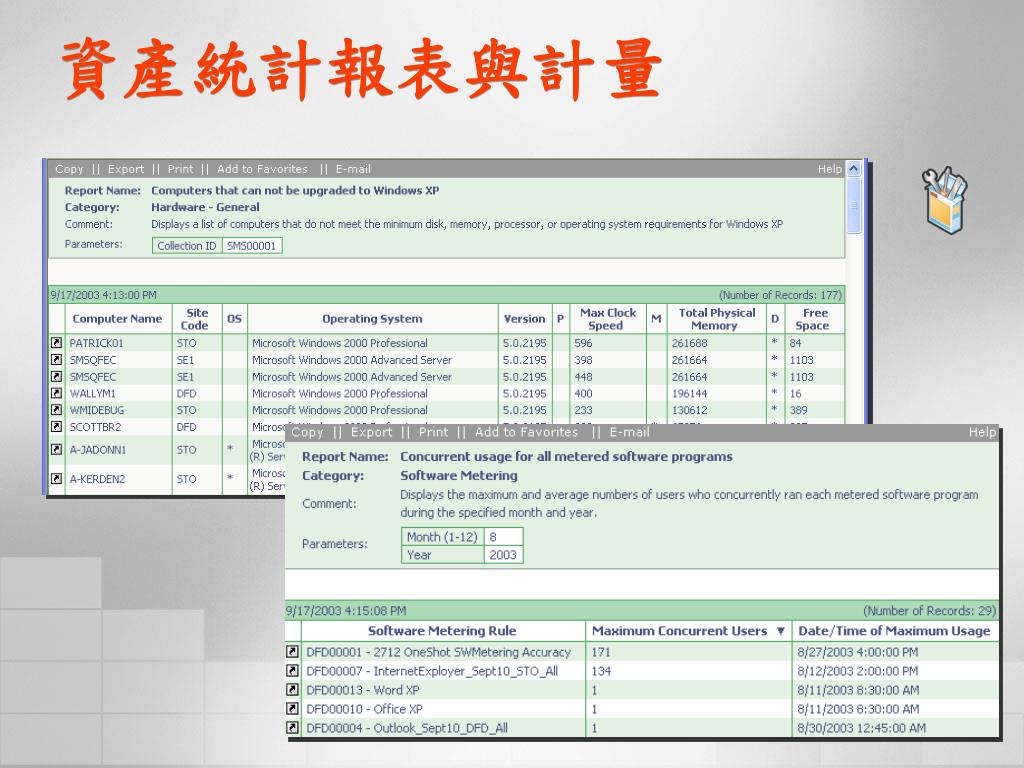Screen dimensions: 1024x768
Task: Open drill-down icon for DFD00010 Office XP
Action: [x=293, y=709]
